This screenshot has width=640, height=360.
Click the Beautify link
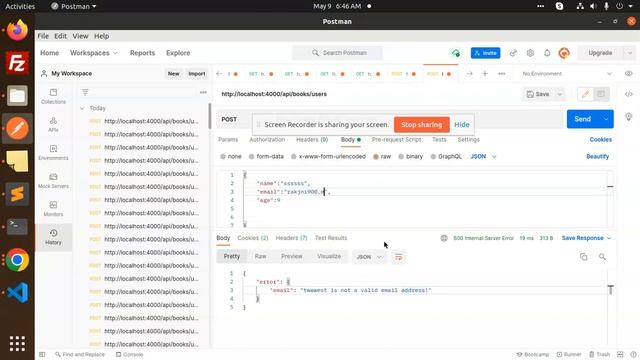point(598,156)
